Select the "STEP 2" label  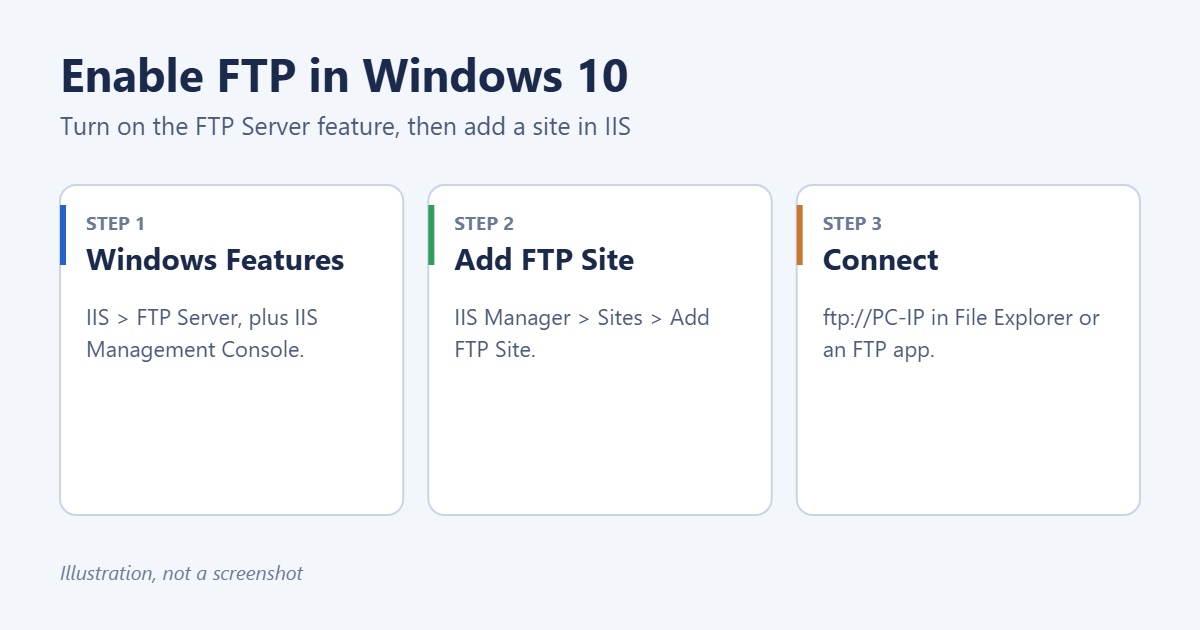484,224
